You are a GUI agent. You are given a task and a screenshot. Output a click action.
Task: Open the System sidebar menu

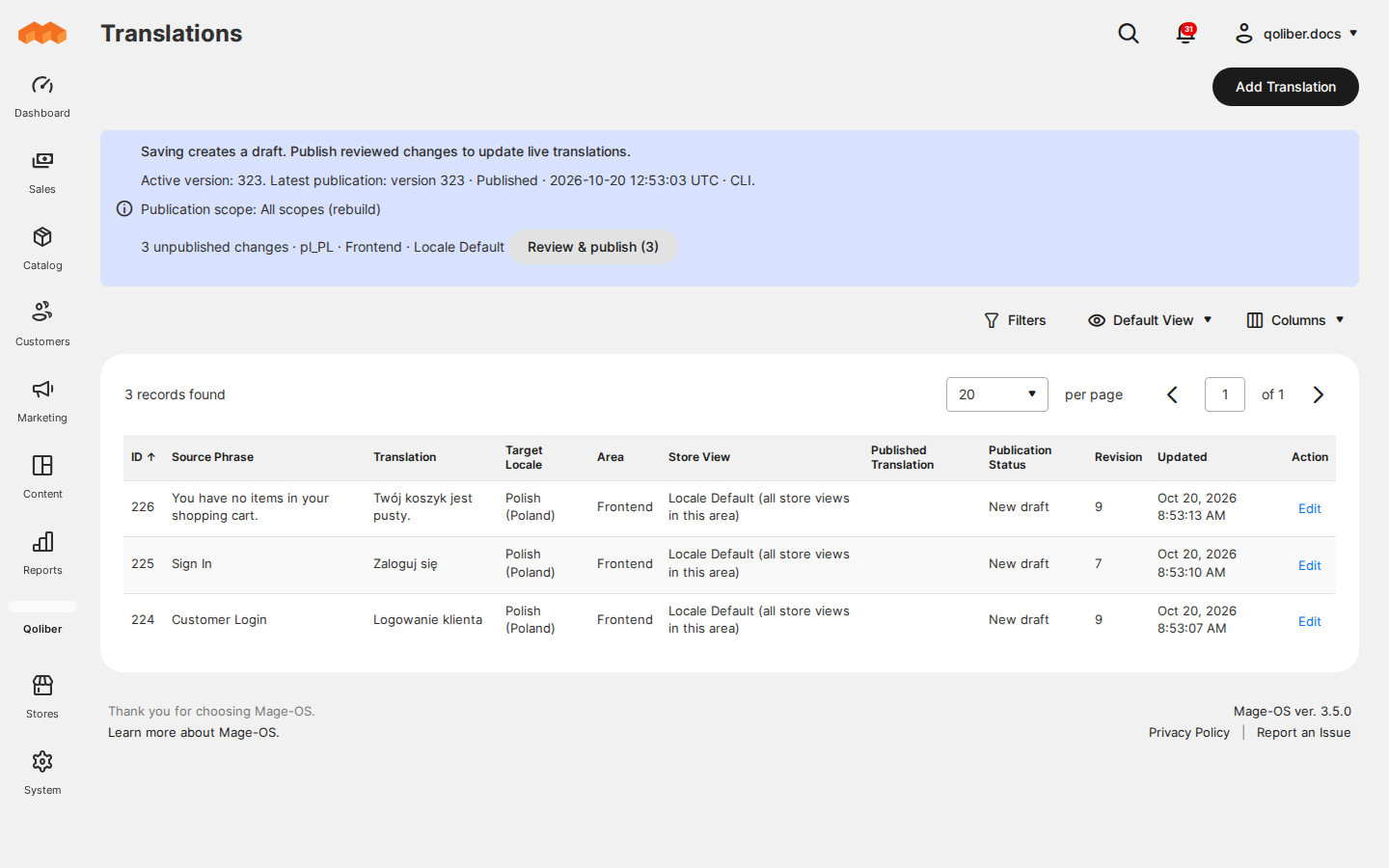point(42,773)
